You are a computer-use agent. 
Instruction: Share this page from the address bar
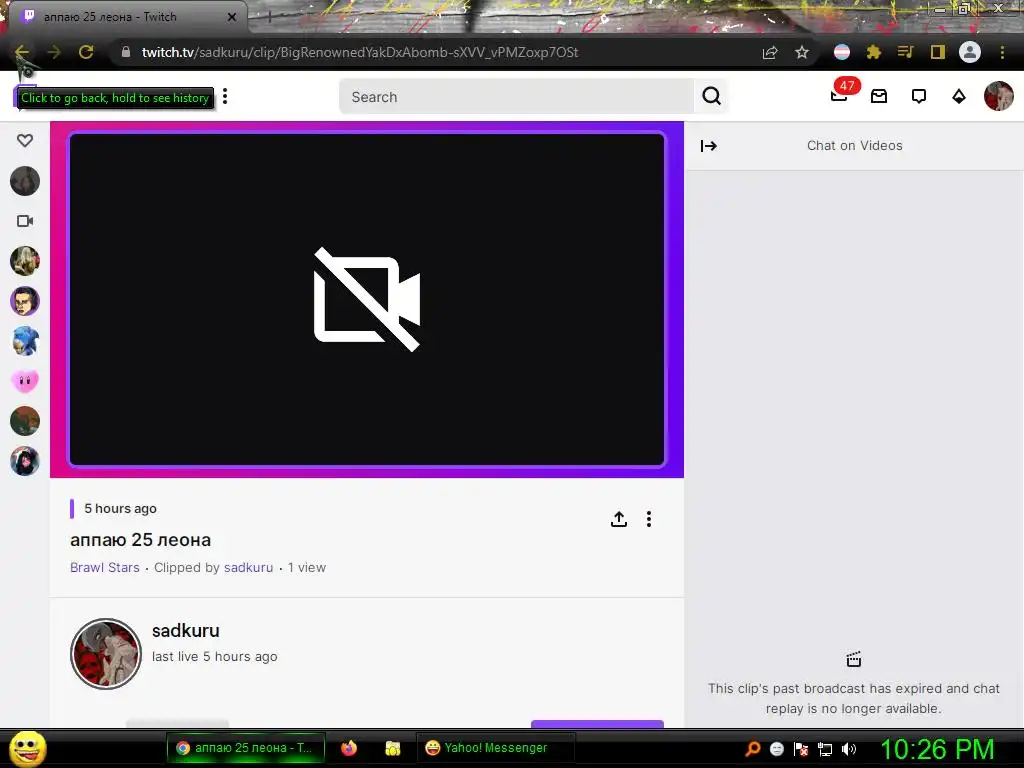click(x=770, y=52)
